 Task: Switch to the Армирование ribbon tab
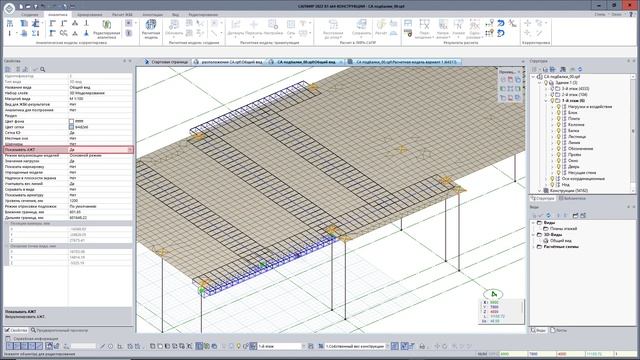coord(89,14)
